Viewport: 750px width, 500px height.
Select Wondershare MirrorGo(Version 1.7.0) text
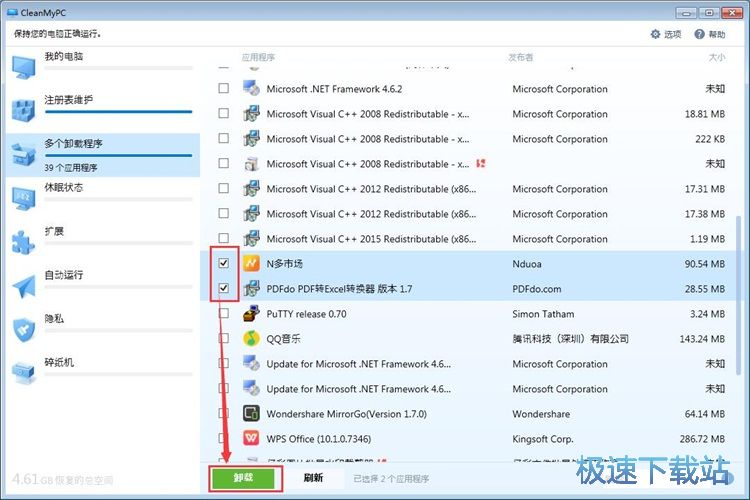[x=346, y=414]
